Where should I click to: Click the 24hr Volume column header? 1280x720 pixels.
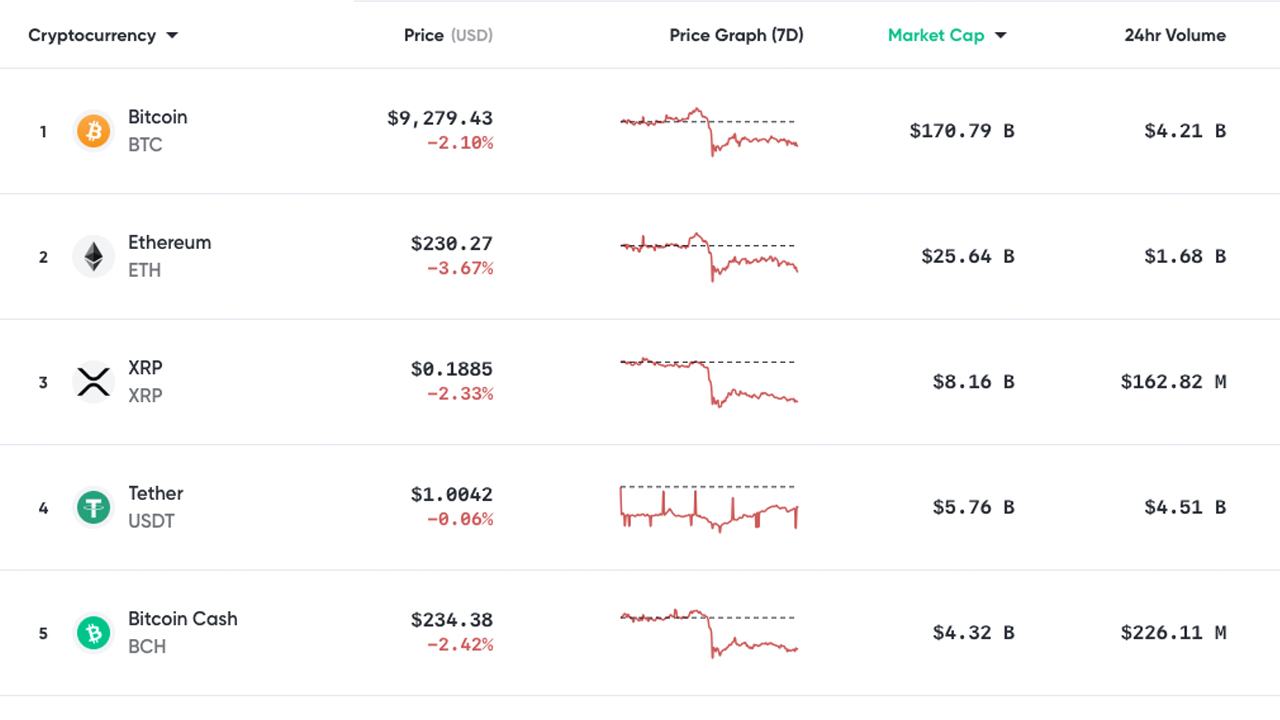pyautogui.click(x=1172, y=34)
